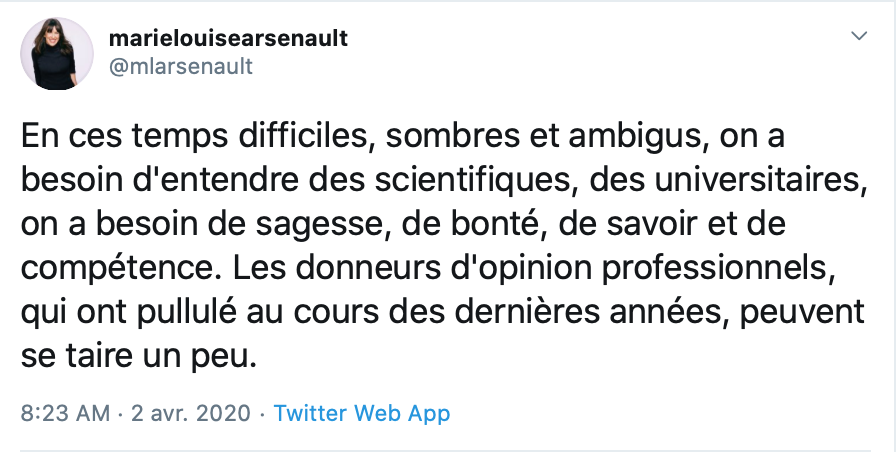Click the tweet's first line starting "En ces temps"
Image resolution: width=896 pixels, height=452 pixels.
point(402,137)
